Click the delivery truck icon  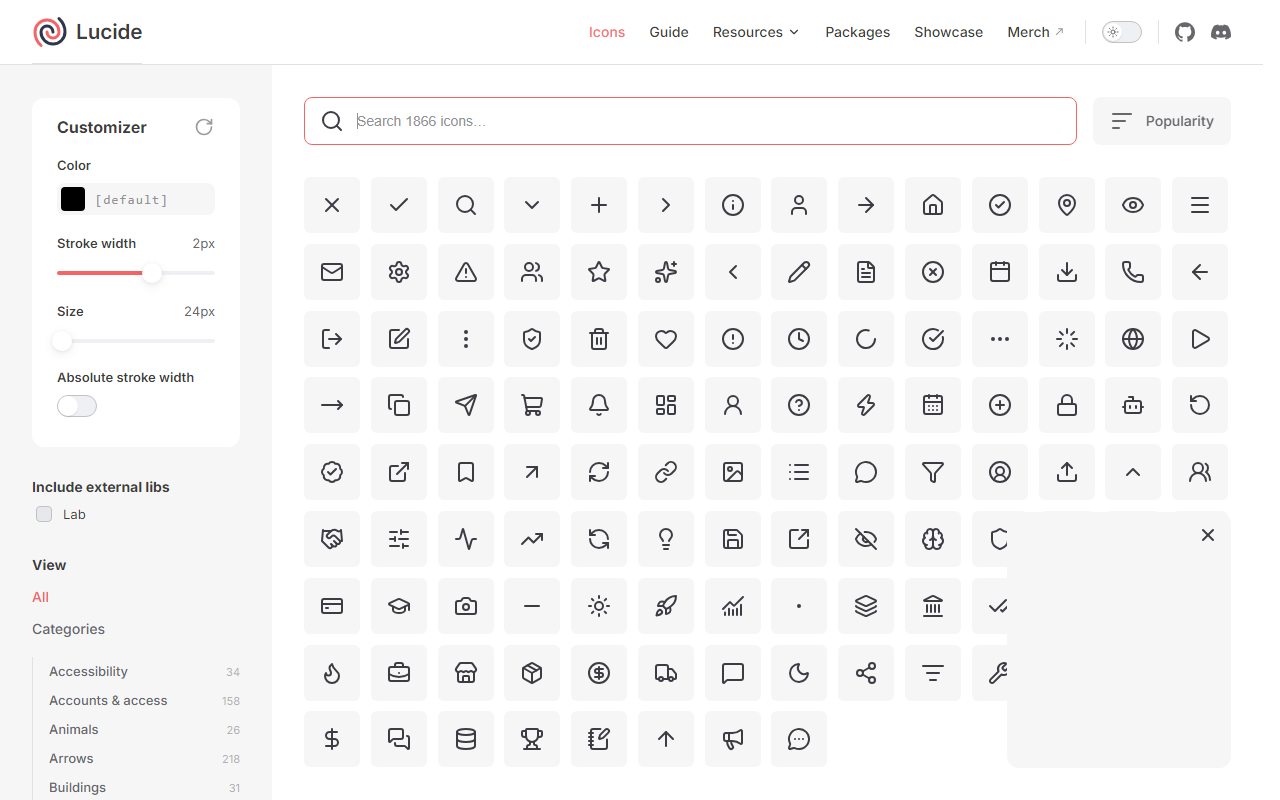pos(666,673)
